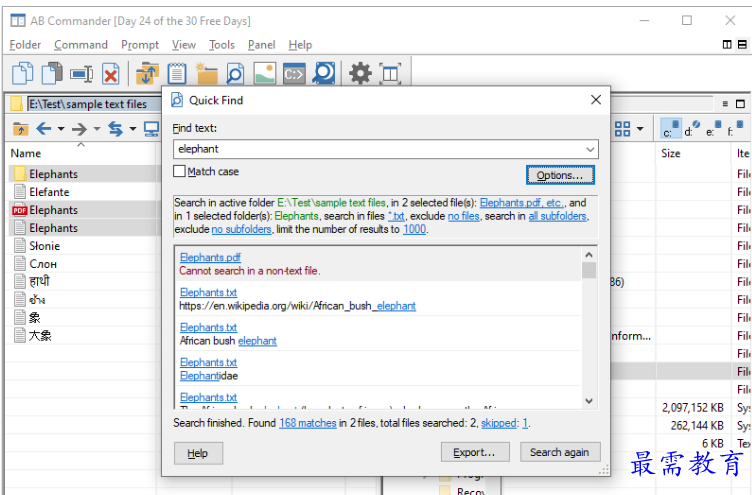Click the Quick Find magnifier toolbar icon
Image resolution: width=752 pixels, height=495 pixels.
235,73
